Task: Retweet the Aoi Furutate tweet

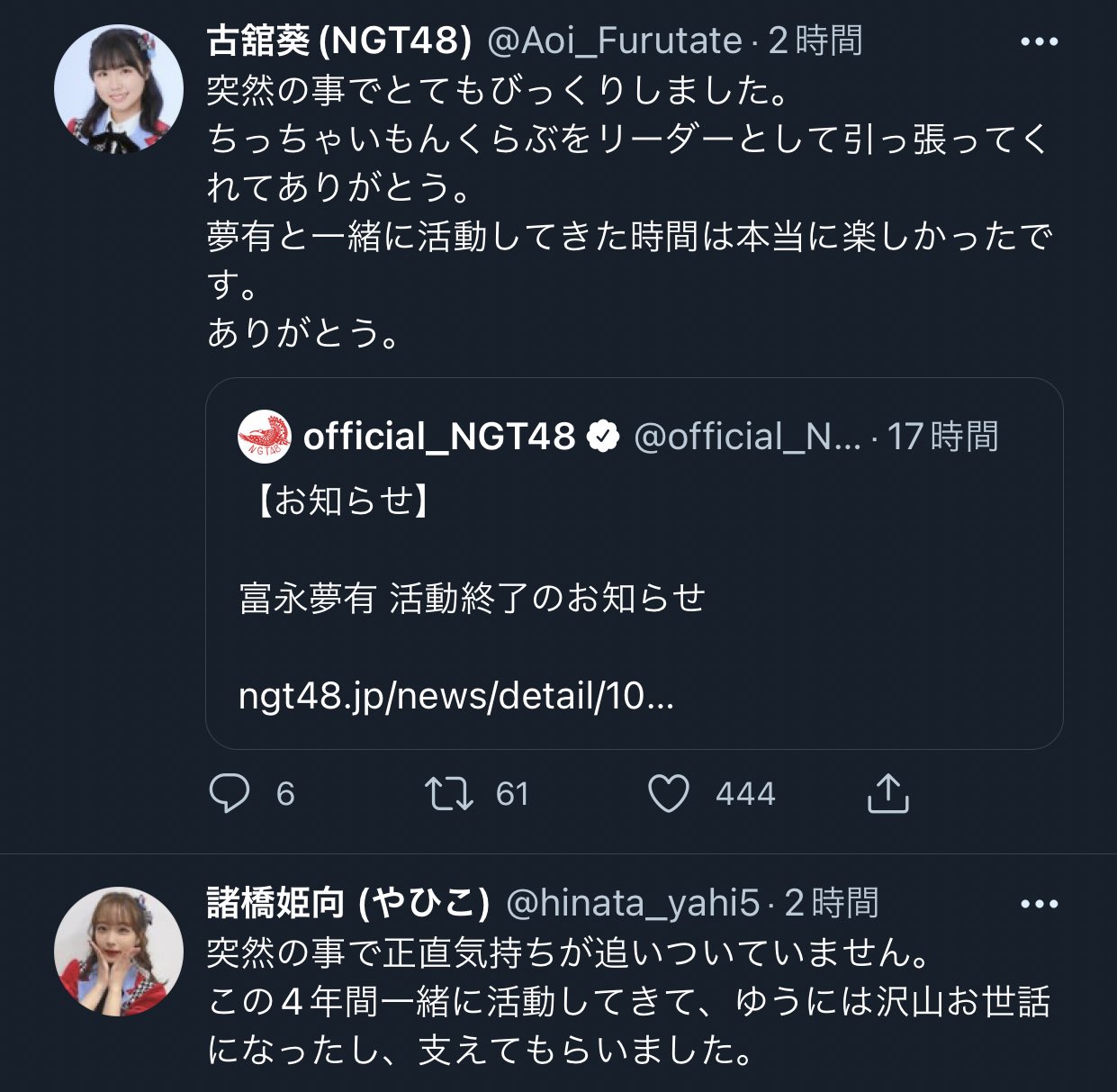Action: pos(448,793)
